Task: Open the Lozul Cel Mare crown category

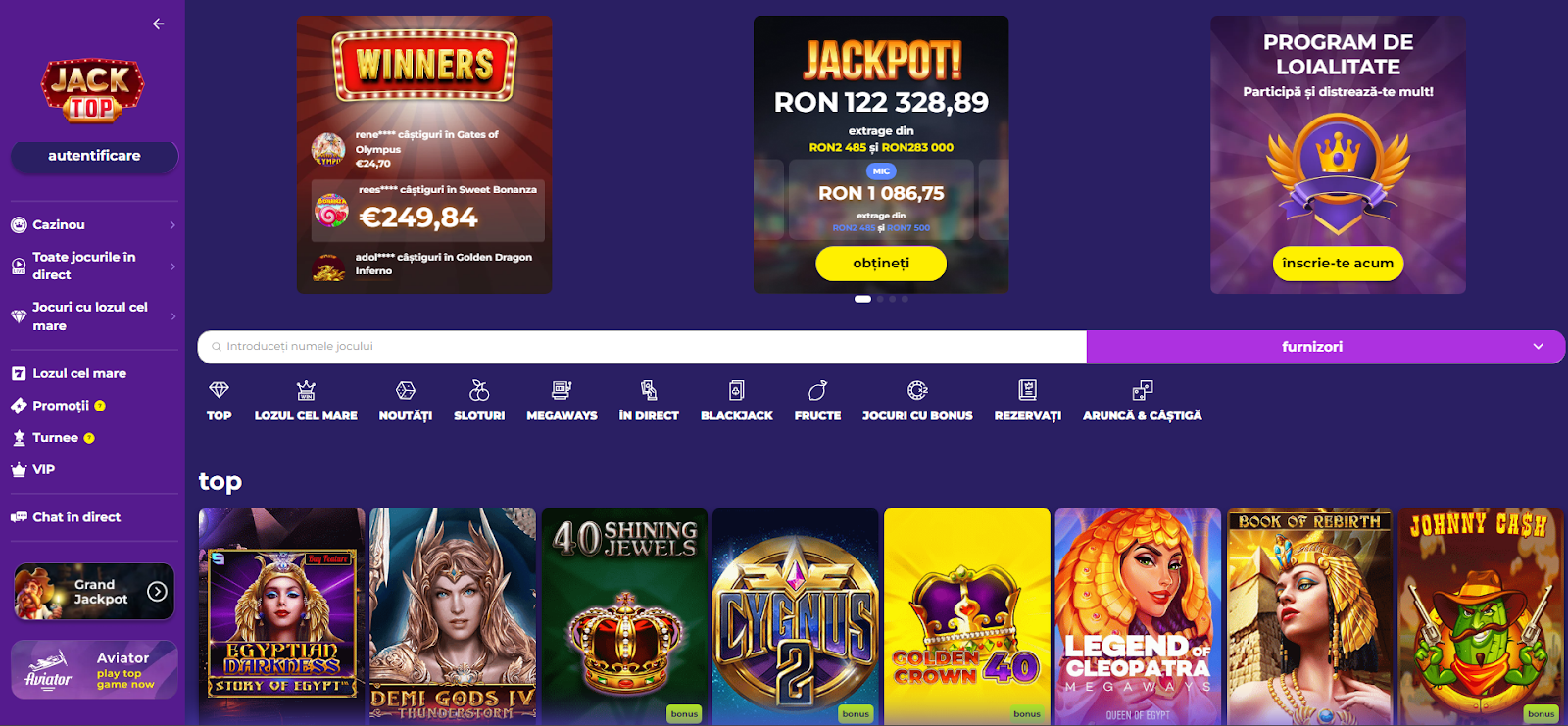Action: (306, 391)
